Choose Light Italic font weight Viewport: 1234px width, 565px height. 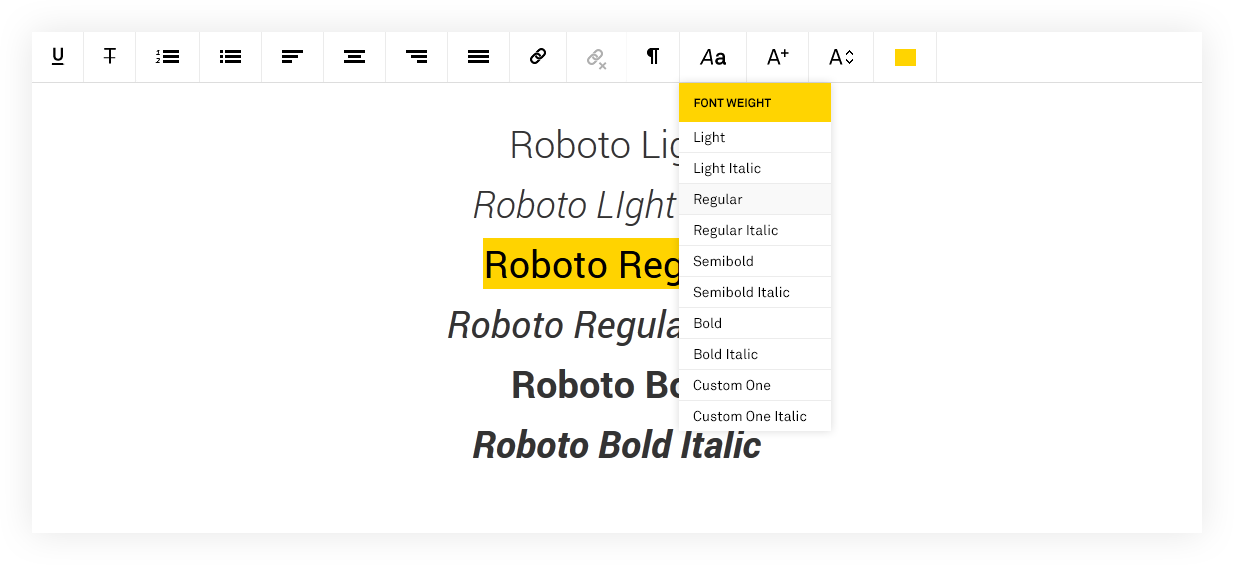[x=727, y=168]
